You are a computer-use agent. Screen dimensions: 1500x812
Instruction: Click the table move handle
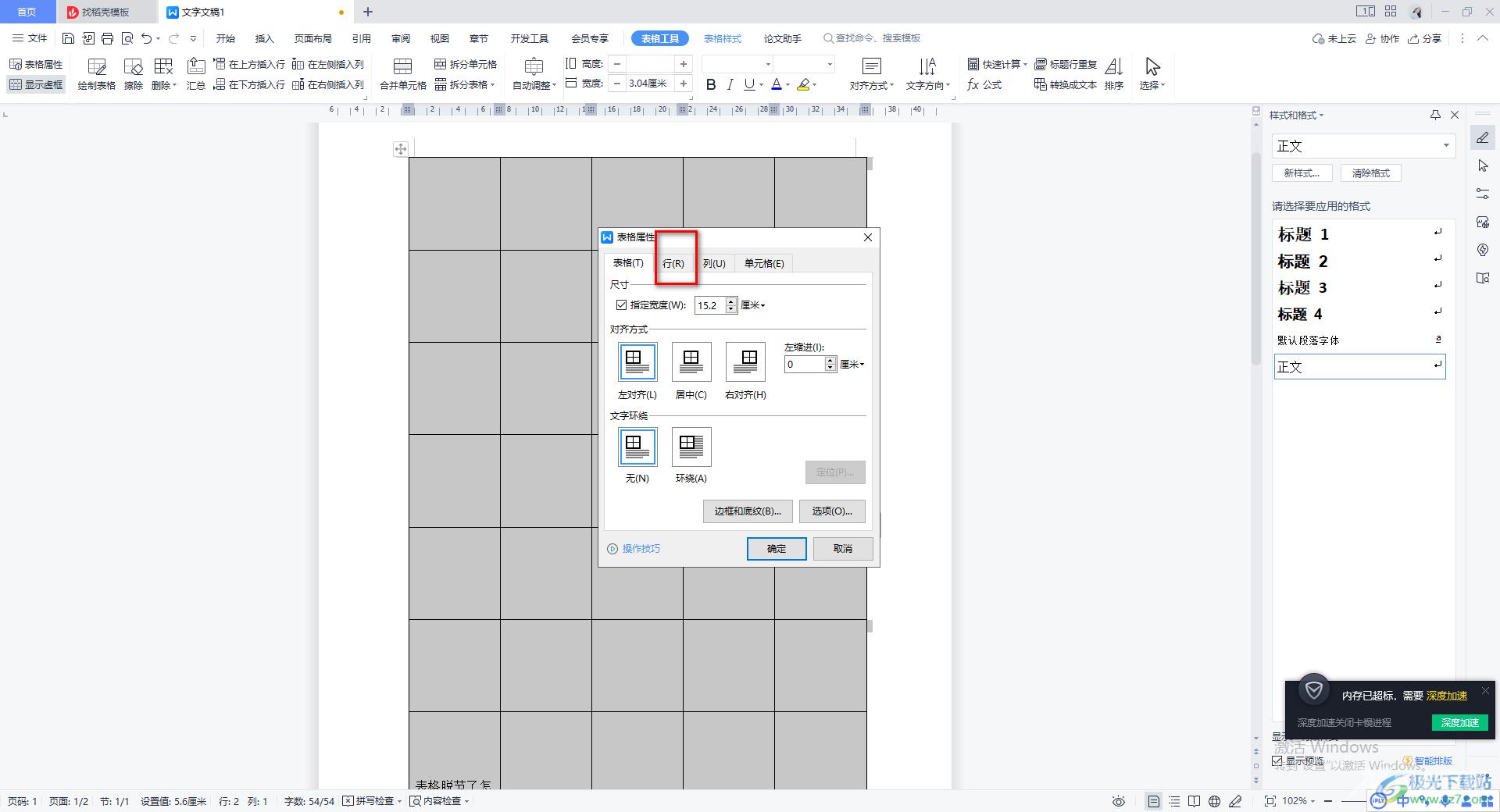pos(400,149)
